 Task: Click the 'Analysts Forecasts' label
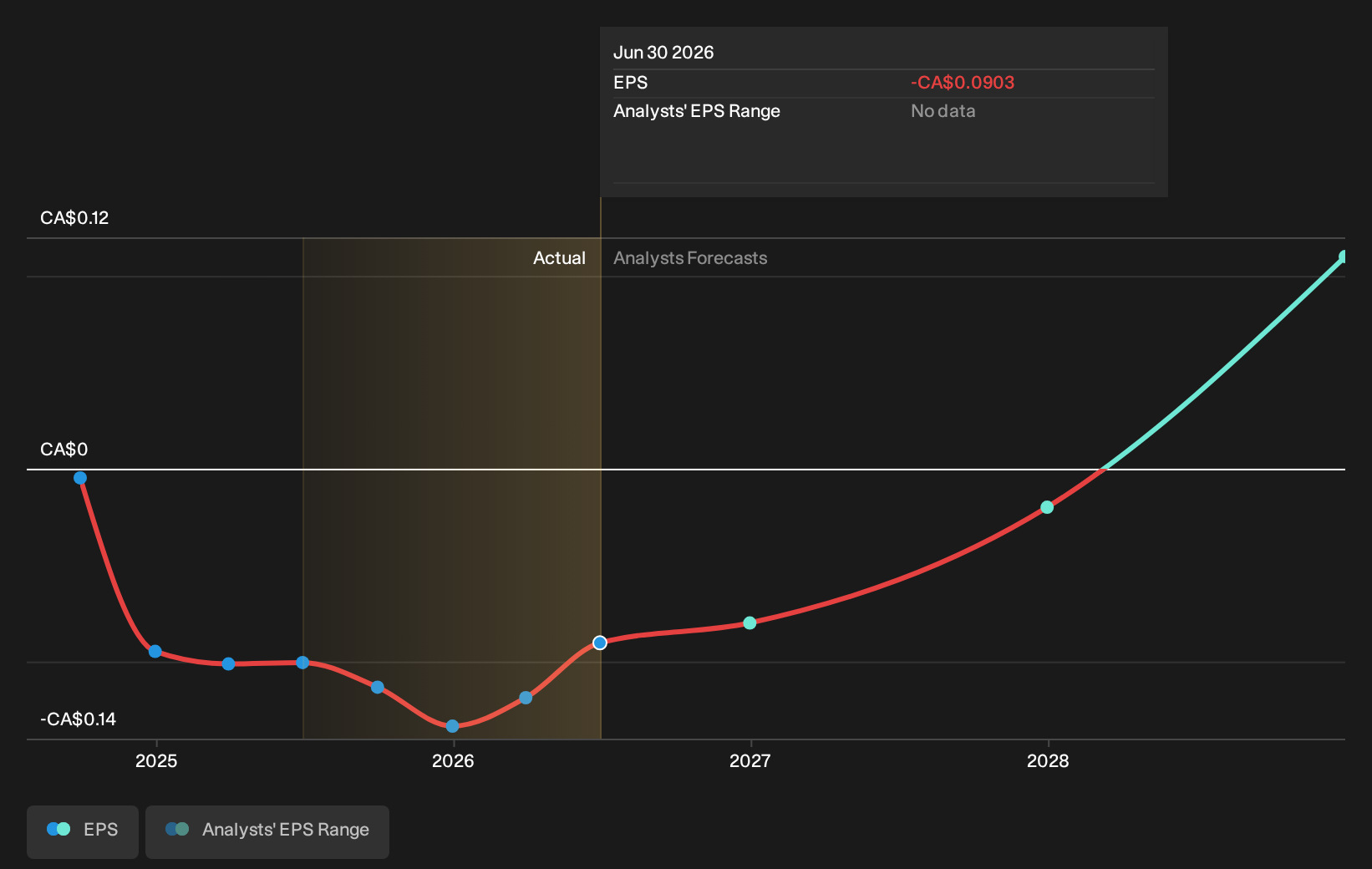click(690, 258)
